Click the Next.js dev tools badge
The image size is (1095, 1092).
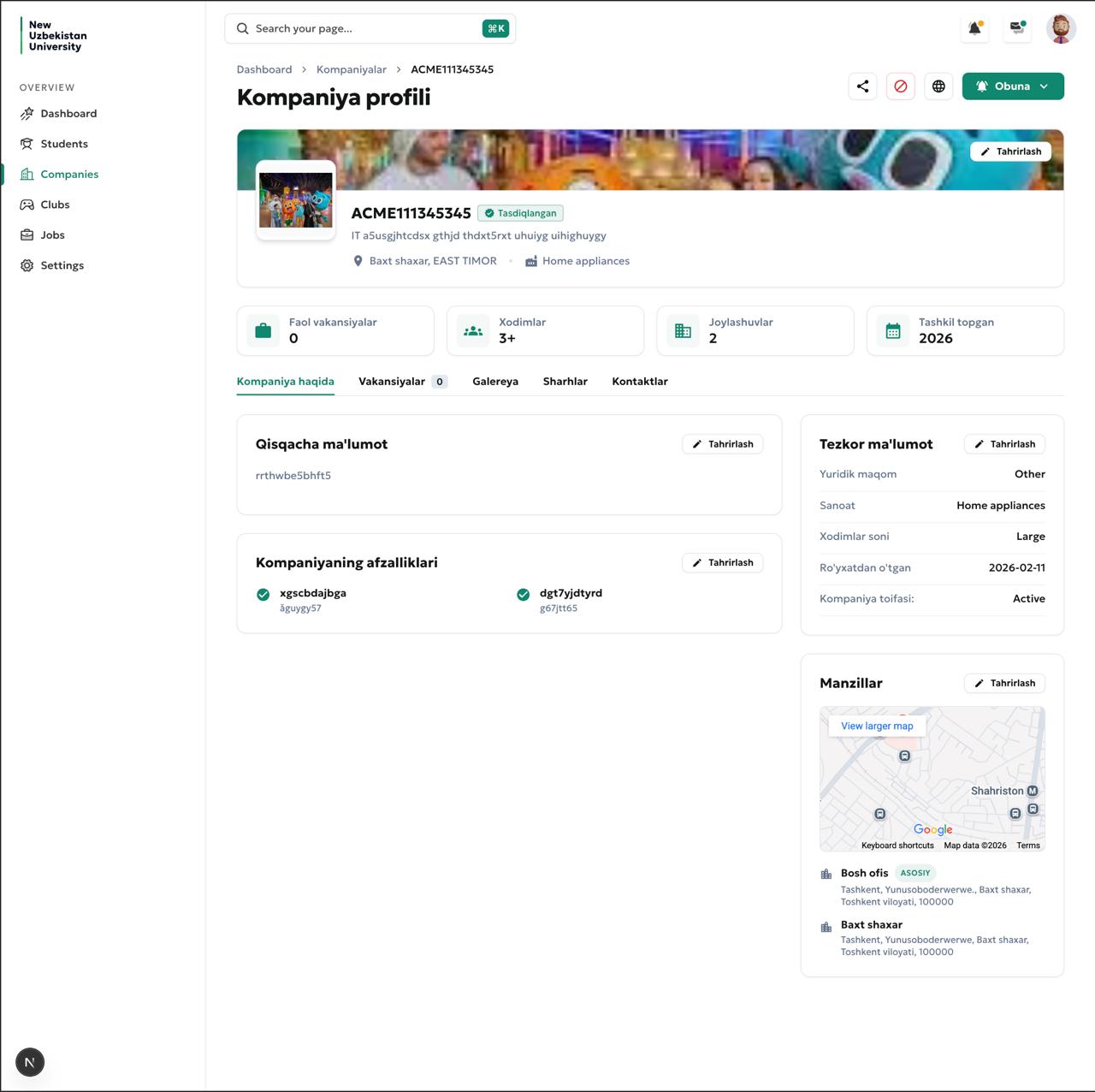(x=30, y=1062)
